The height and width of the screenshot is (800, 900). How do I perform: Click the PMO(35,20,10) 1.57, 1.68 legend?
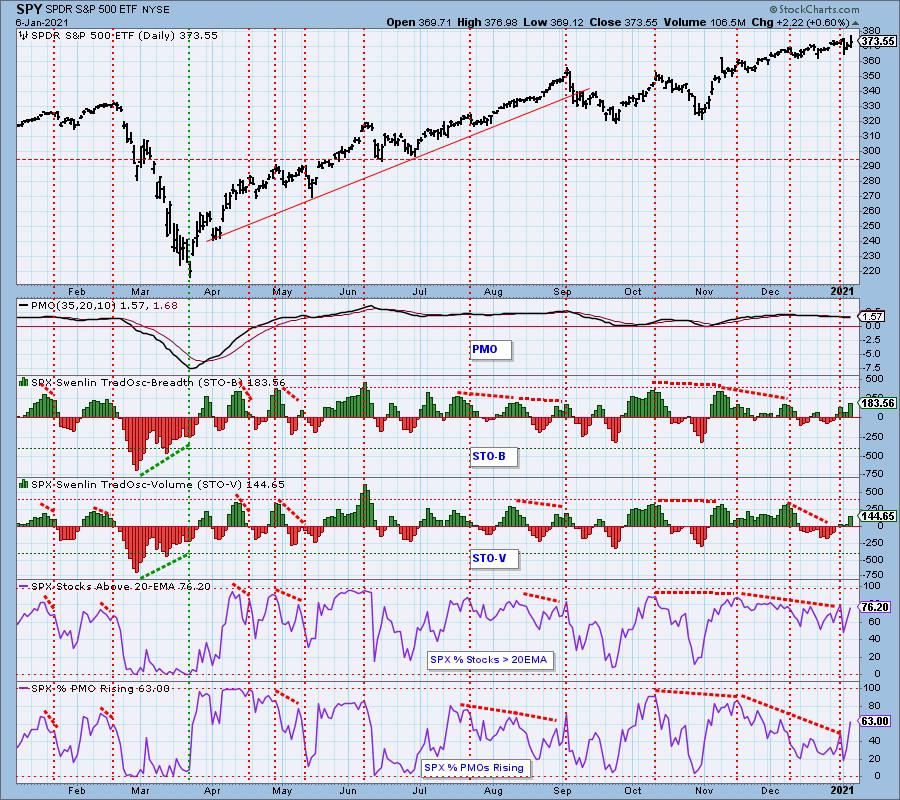104,306
